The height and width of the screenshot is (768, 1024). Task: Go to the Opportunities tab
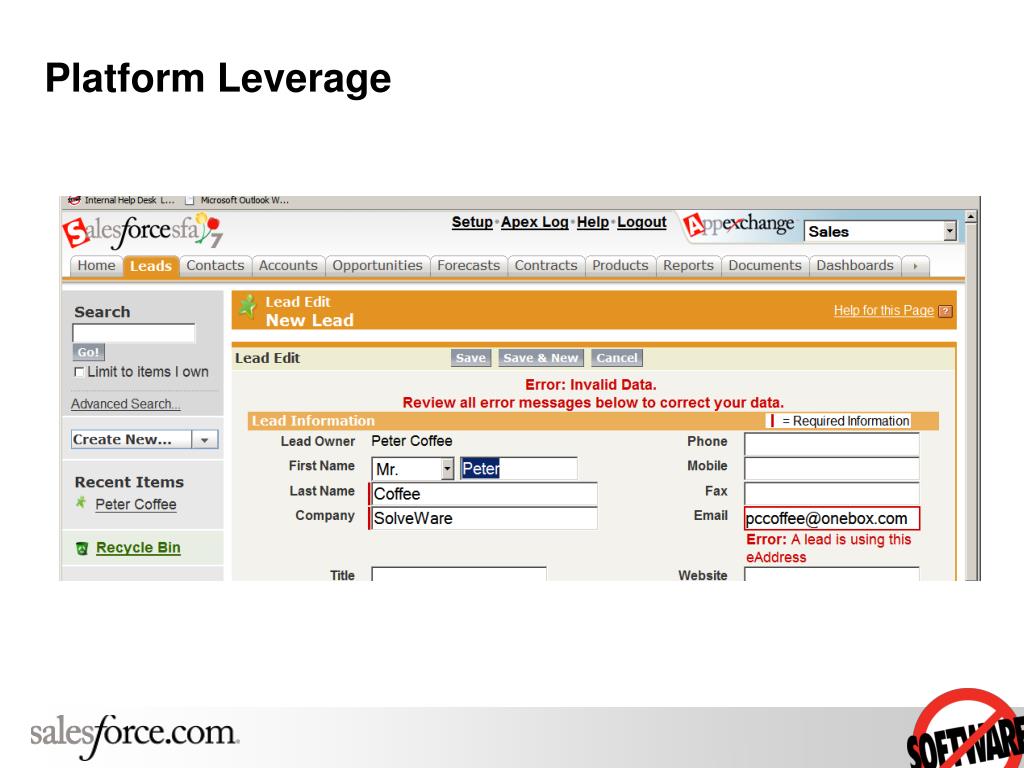pos(377,266)
